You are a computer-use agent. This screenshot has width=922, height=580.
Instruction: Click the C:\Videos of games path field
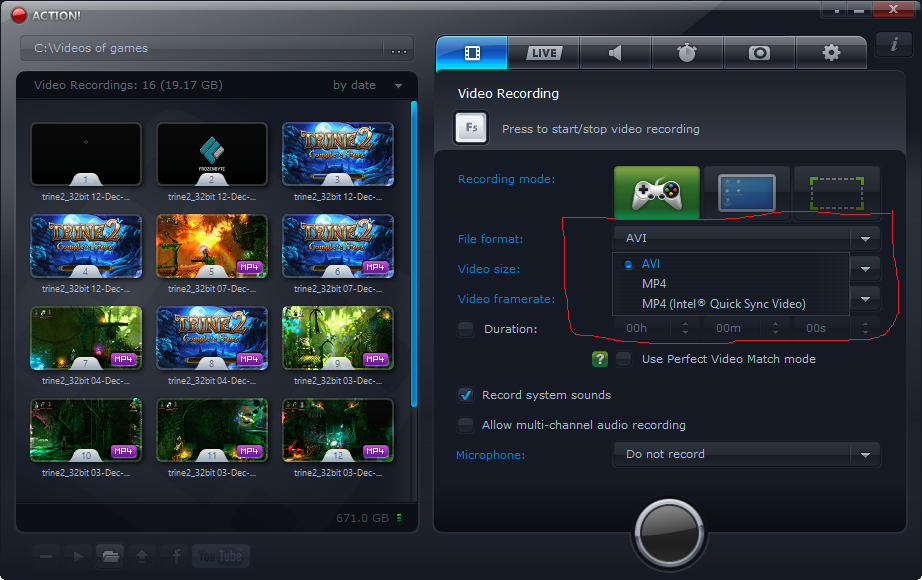202,48
